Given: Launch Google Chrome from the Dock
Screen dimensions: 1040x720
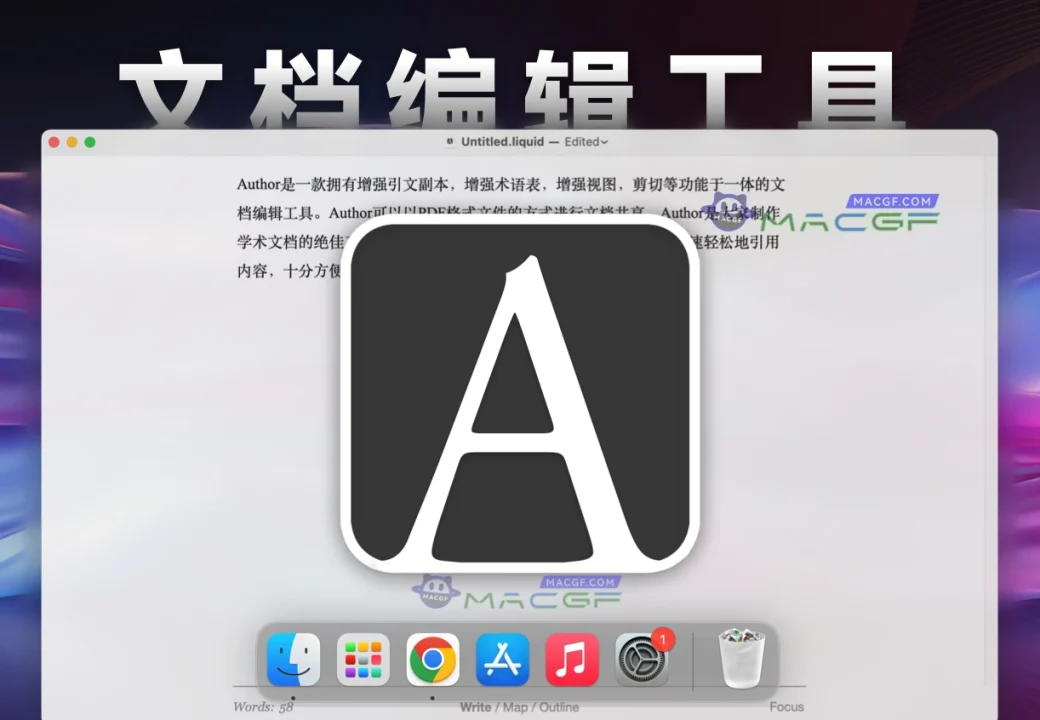Looking at the screenshot, I should [x=432, y=660].
